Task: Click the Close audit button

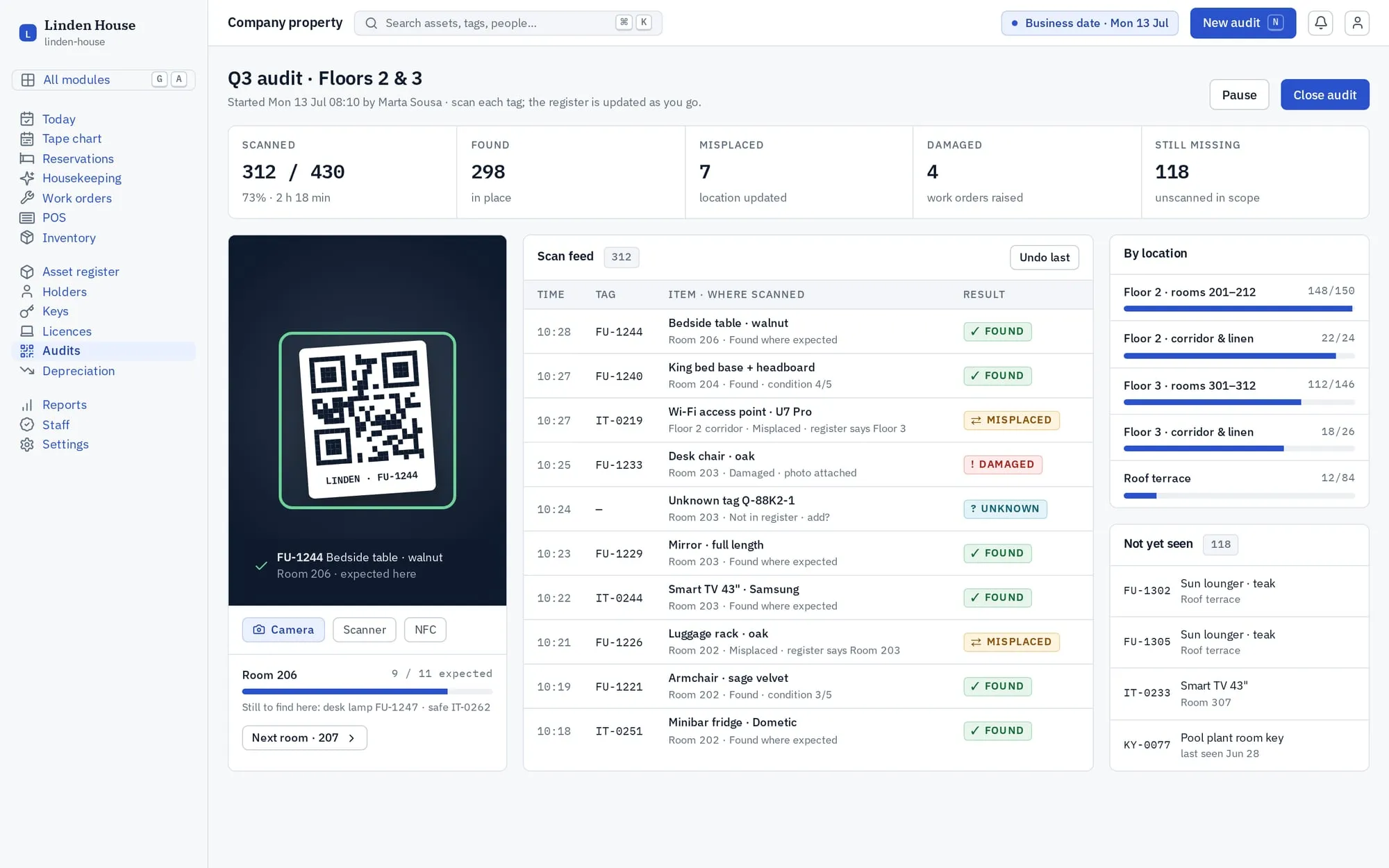Action: (1324, 94)
